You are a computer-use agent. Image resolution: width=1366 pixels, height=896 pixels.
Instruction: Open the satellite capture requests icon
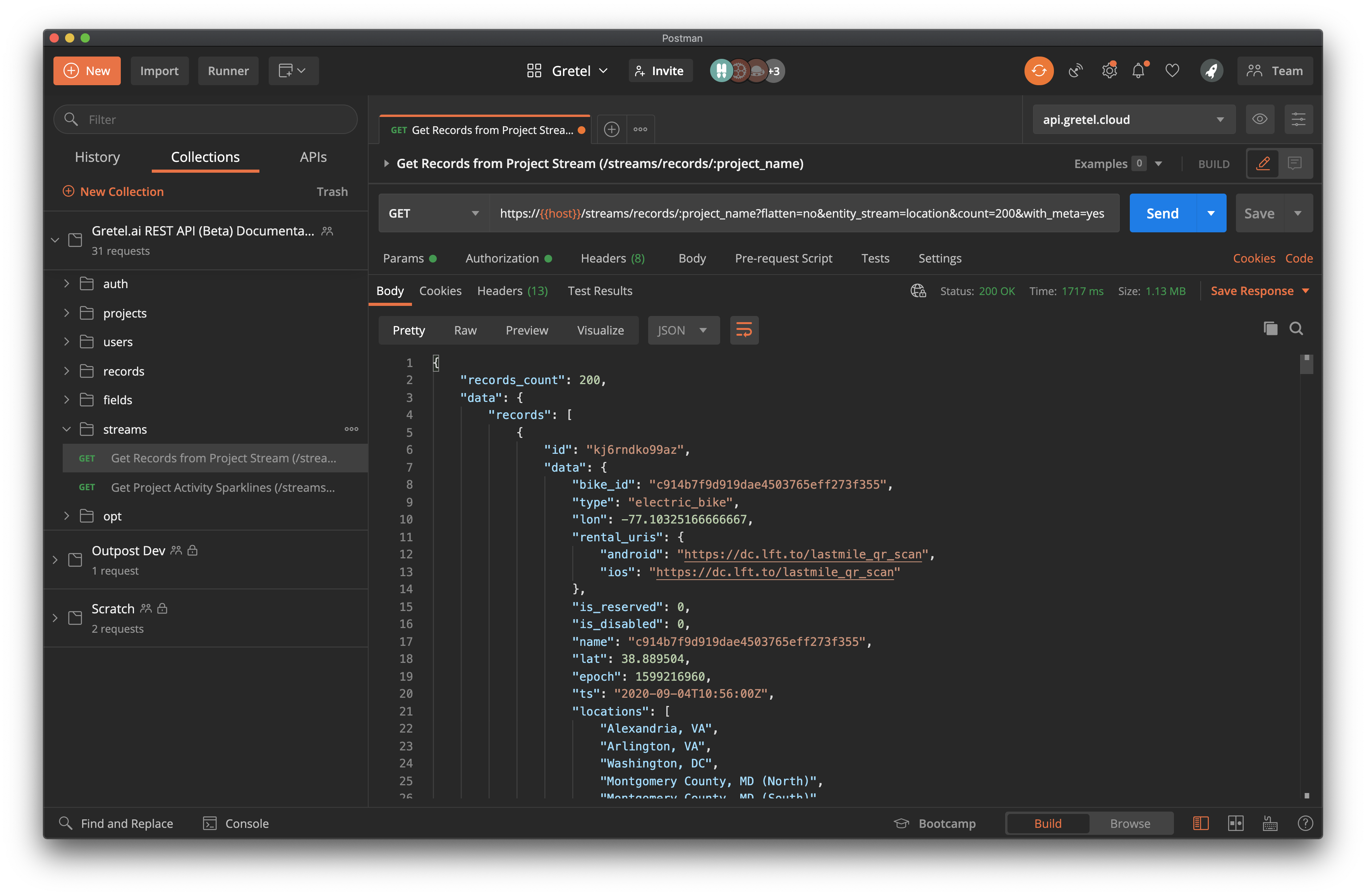coord(1075,70)
